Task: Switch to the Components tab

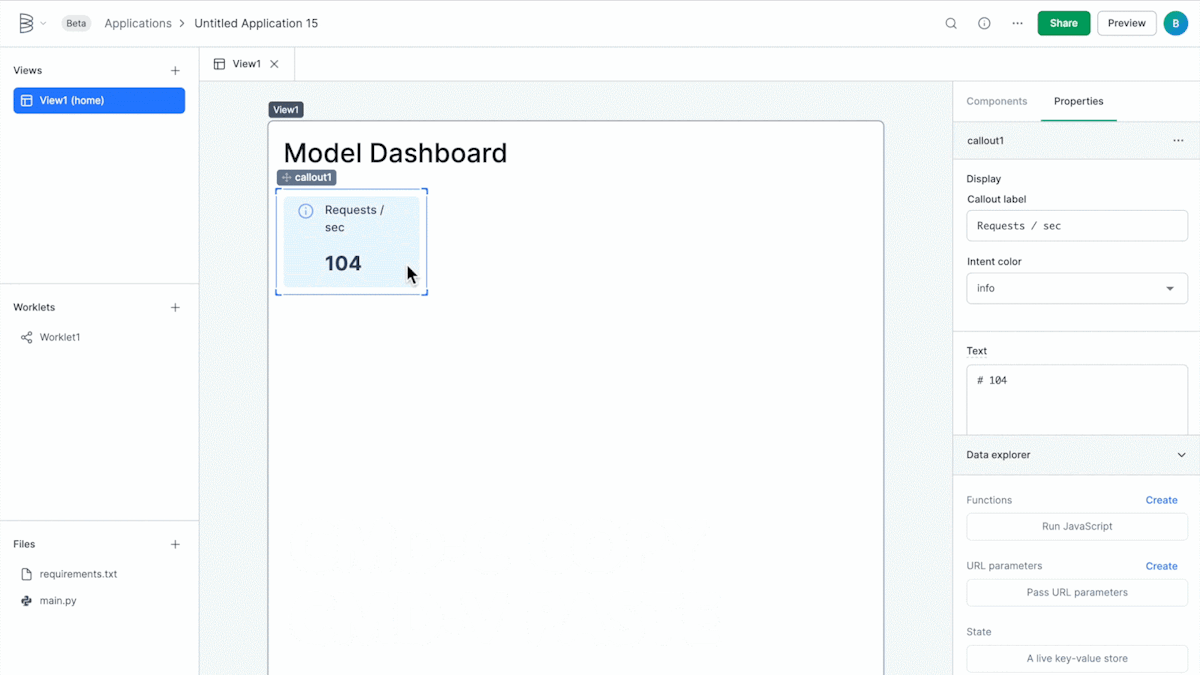Action: 997,101
